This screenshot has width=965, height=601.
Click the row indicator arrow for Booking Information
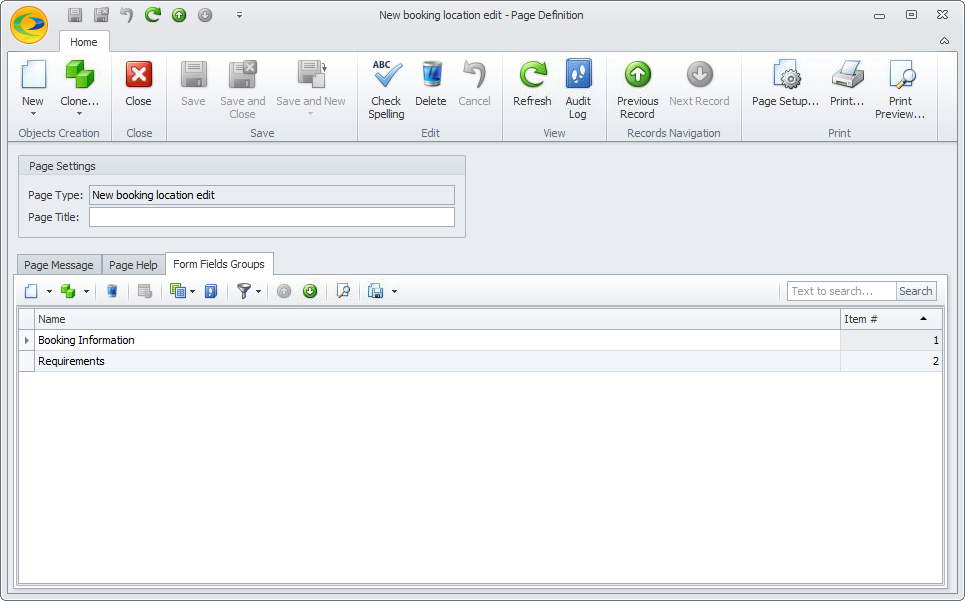(x=26, y=340)
